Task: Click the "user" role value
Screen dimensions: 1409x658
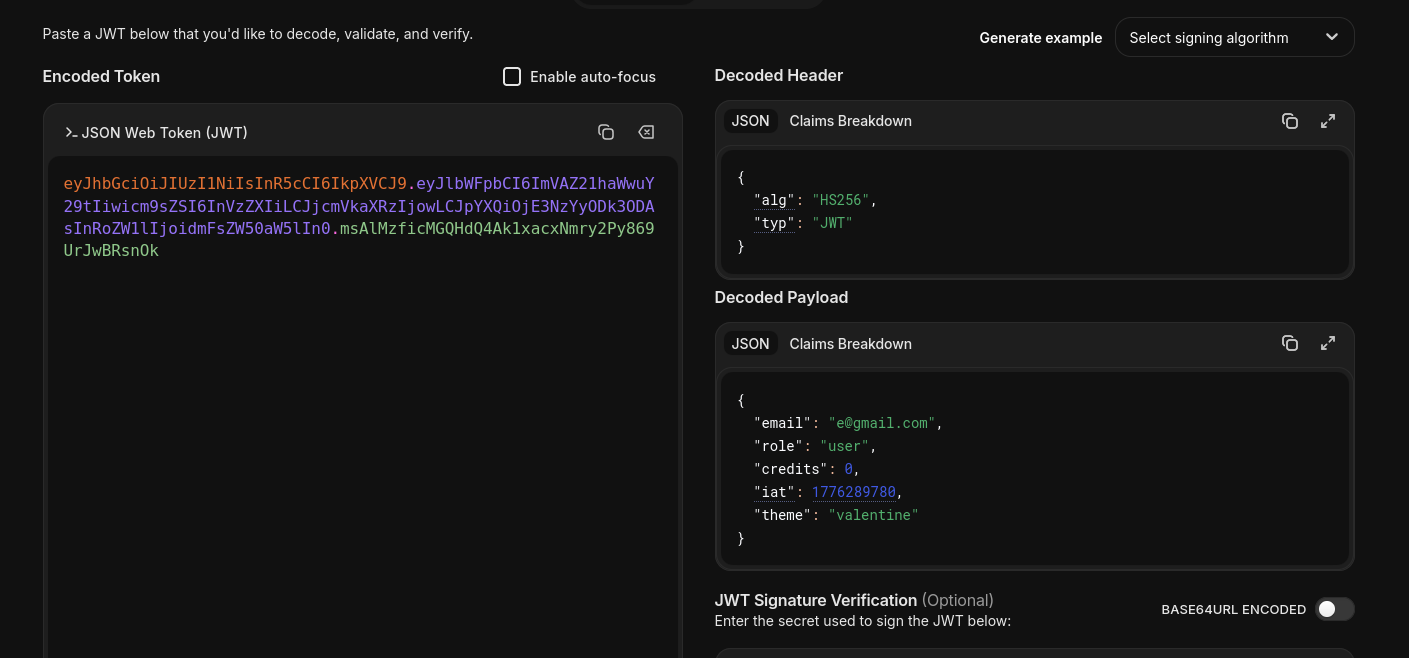Action: click(845, 446)
